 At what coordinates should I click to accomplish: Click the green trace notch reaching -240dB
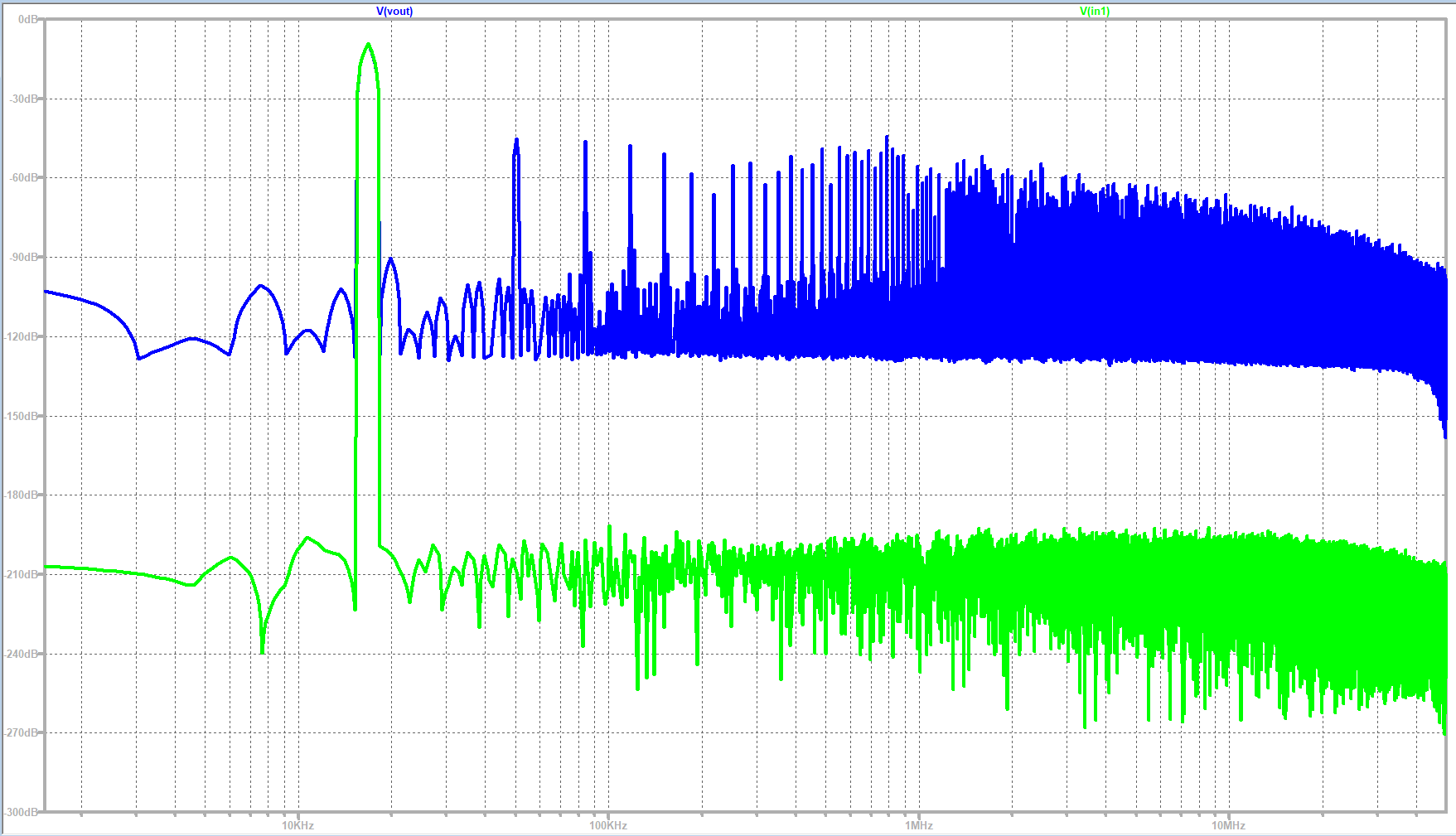tap(263, 650)
